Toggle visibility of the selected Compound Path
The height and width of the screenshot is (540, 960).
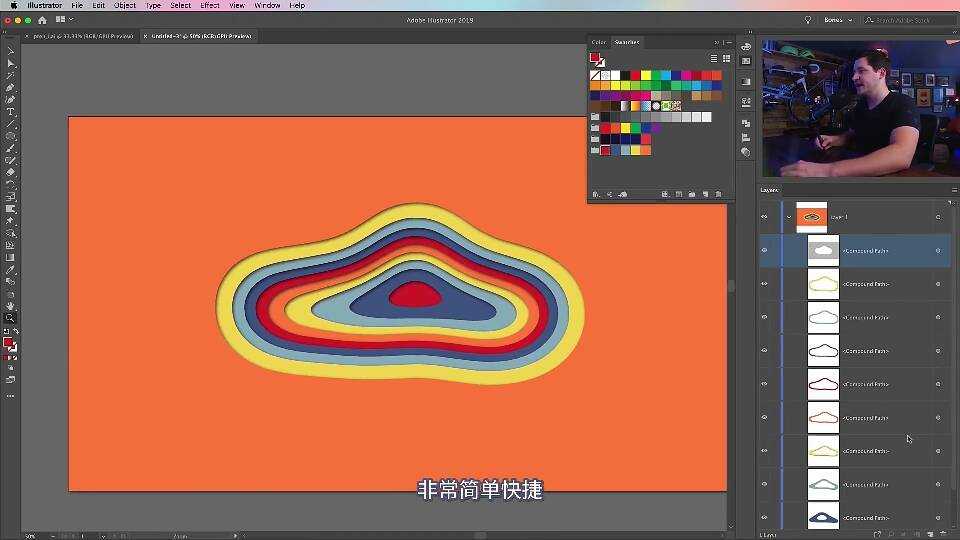pyautogui.click(x=764, y=250)
